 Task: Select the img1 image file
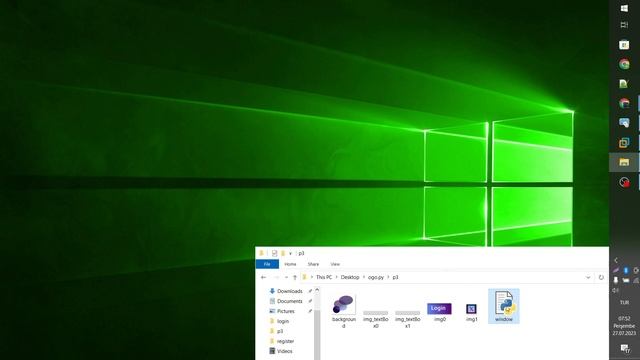(471, 312)
